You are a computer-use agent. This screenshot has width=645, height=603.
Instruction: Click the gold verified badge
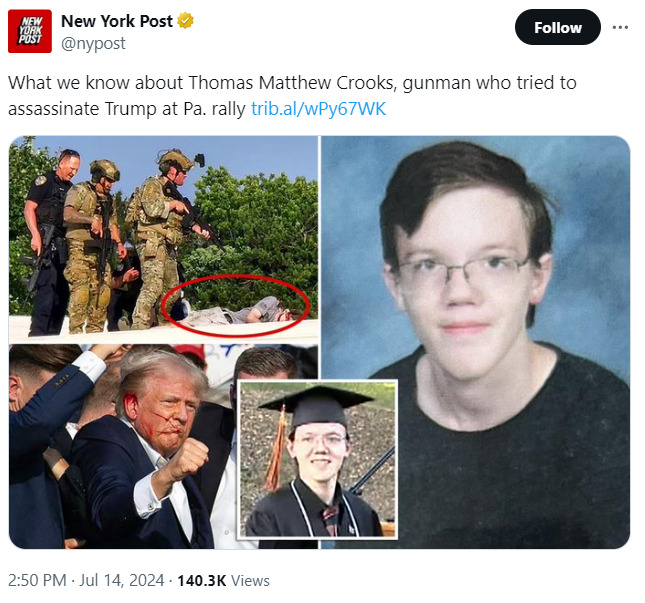pyautogui.click(x=185, y=21)
